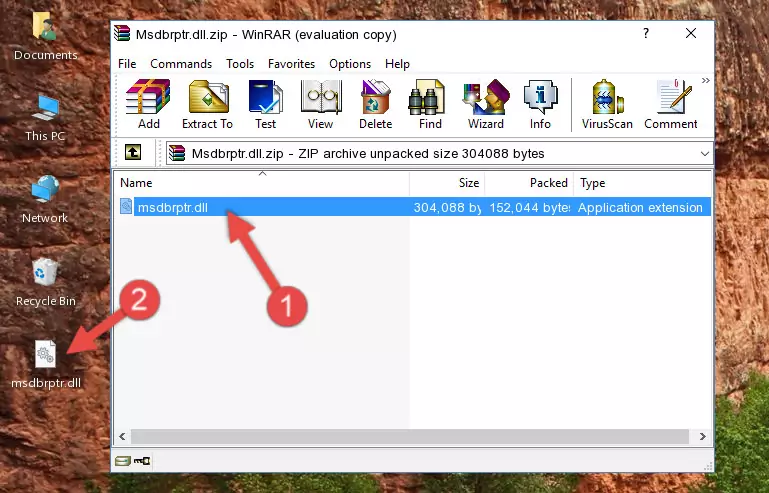The width and height of the screenshot is (769, 493).
Task: Open the Help menu
Action: pos(397,64)
